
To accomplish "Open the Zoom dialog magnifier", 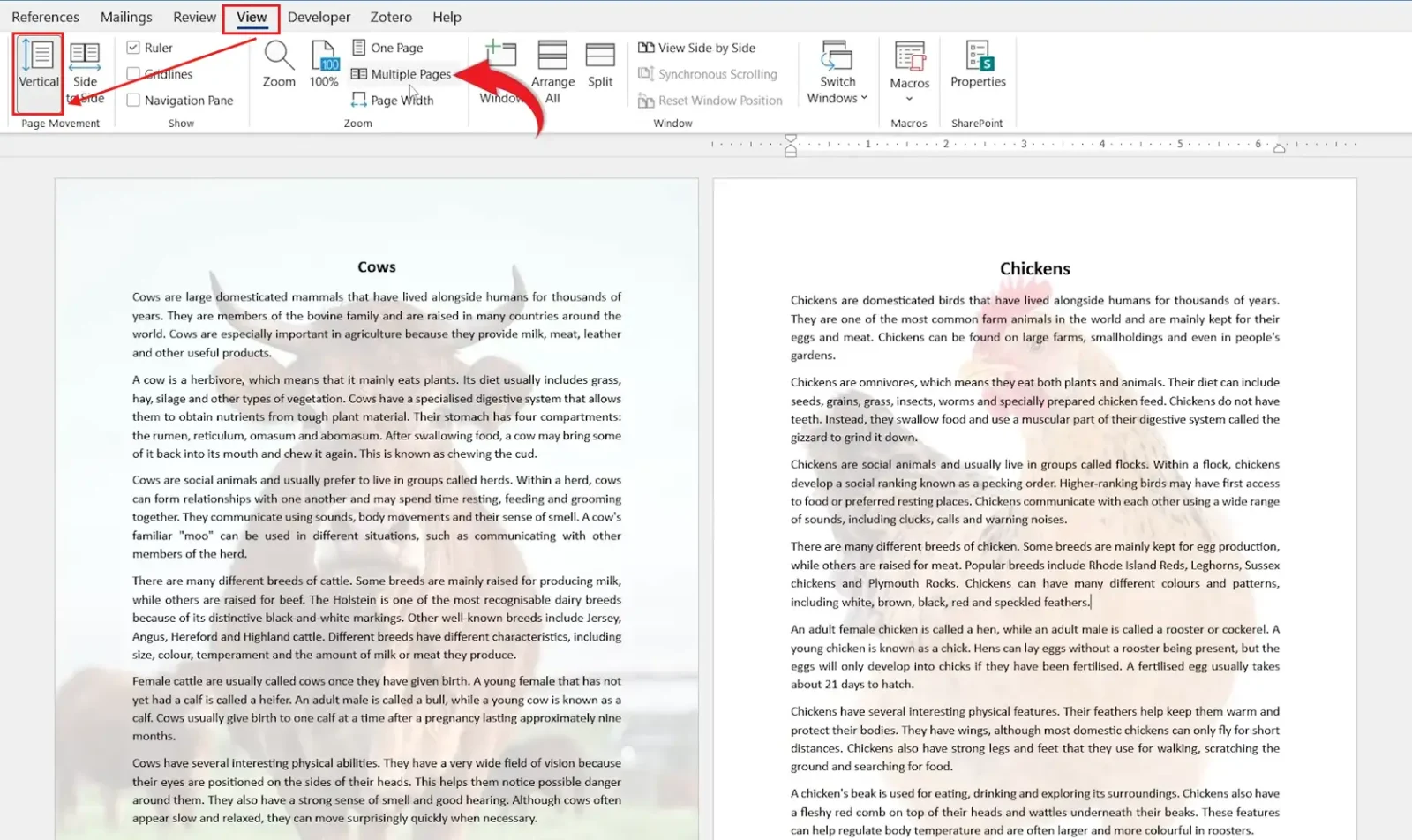I will point(279,64).
